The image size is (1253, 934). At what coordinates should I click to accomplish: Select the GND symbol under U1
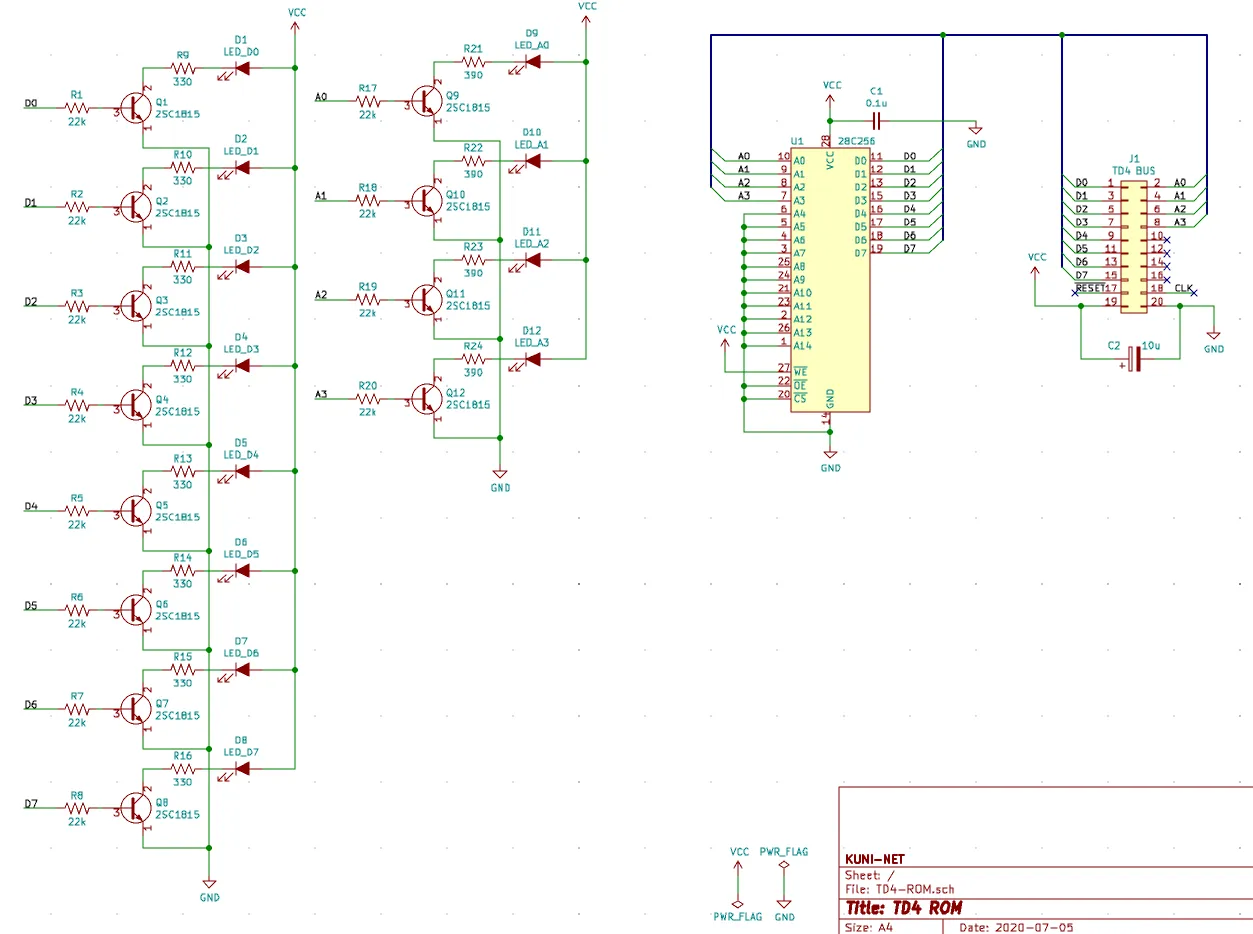(830, 454)
